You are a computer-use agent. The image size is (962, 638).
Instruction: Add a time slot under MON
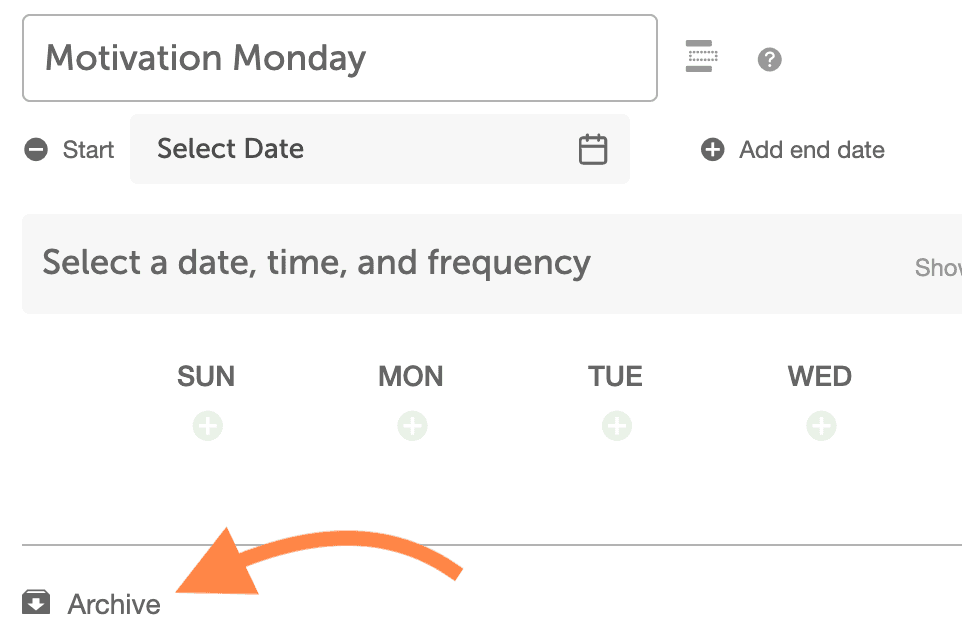[x=412, y=426]
